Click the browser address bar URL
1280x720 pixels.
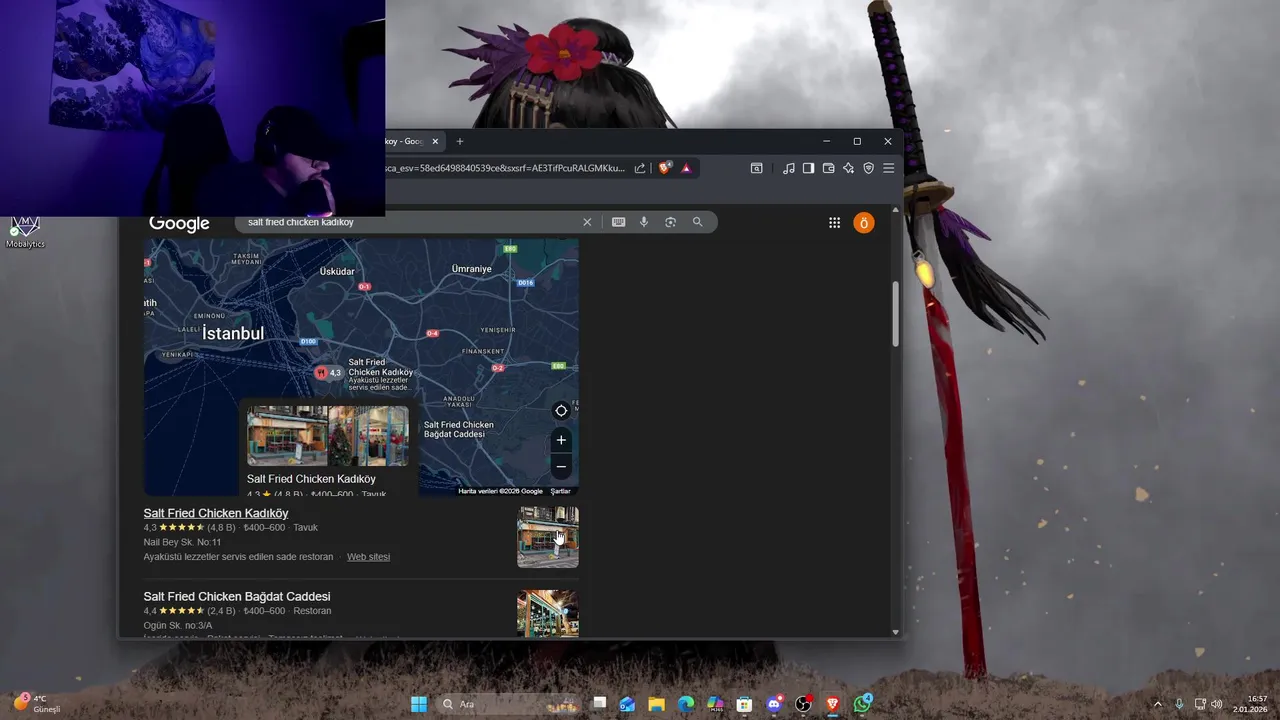(505, 168)
